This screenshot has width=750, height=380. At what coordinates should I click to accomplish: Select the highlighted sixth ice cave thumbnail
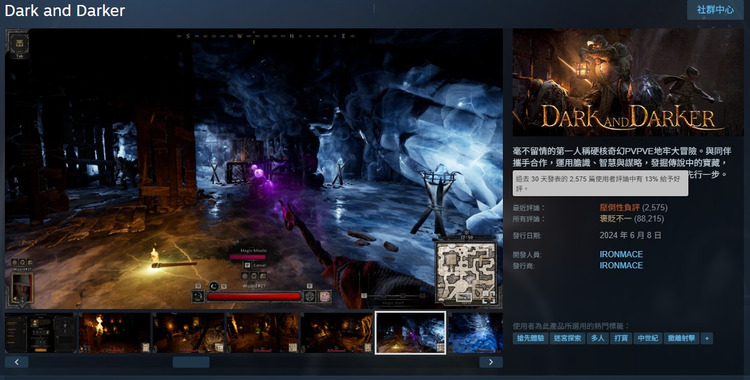coord(410,333)
